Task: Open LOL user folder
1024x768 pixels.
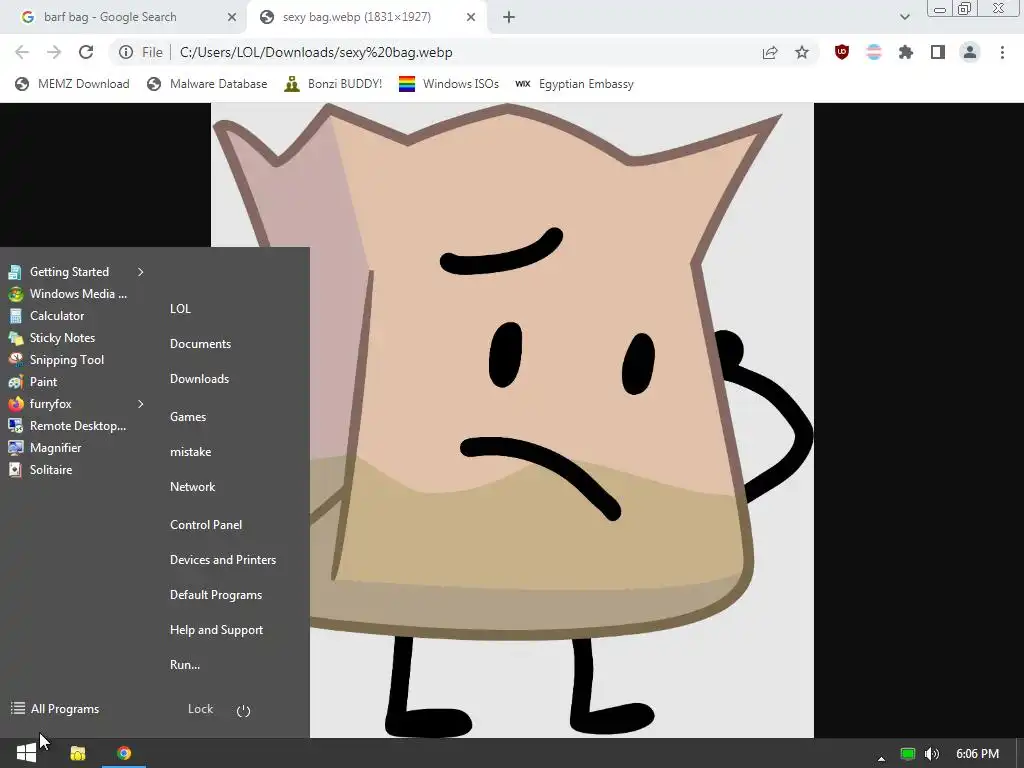Action: click(x=180, y=309)
